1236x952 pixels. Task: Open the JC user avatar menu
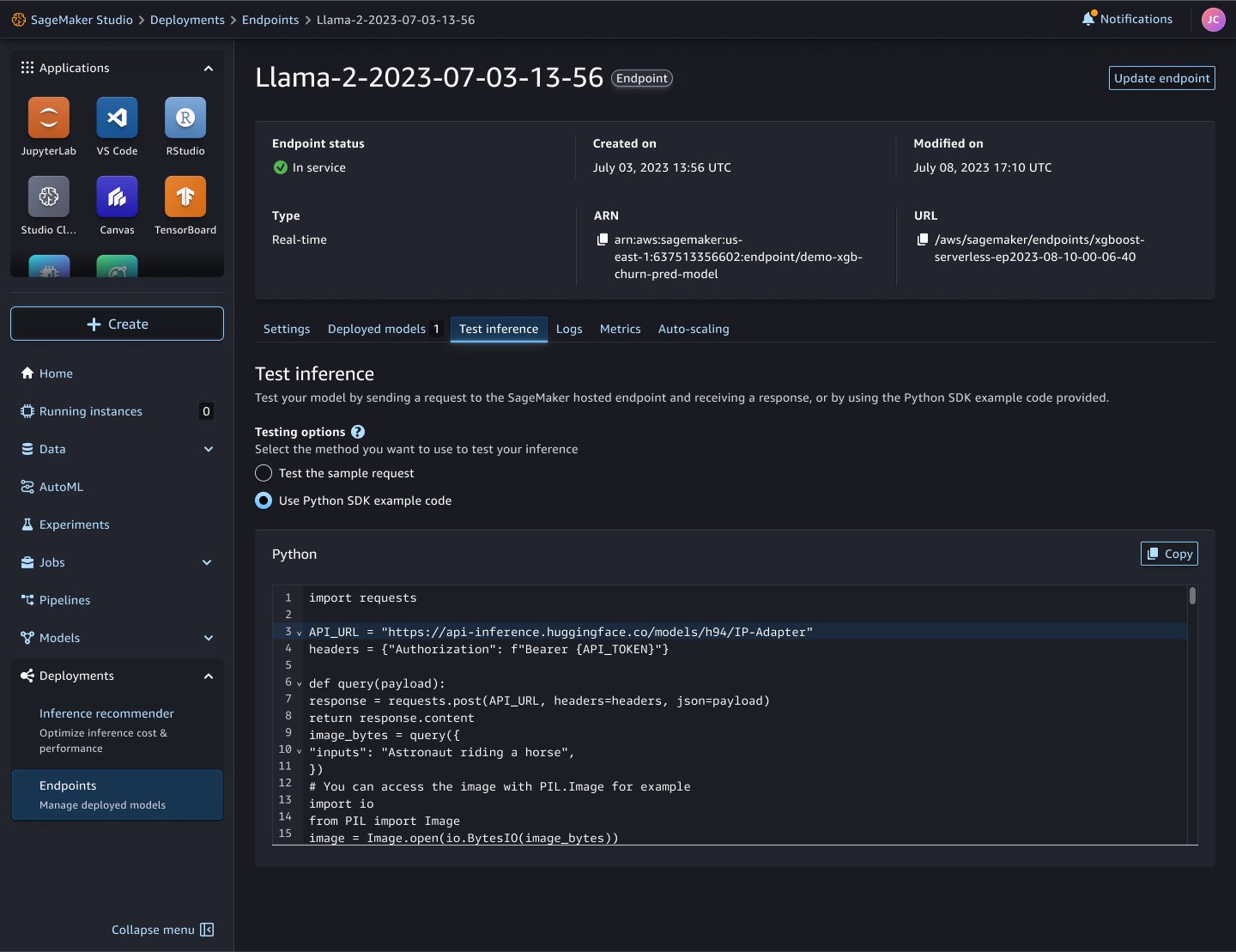[x=1213, y=19]
